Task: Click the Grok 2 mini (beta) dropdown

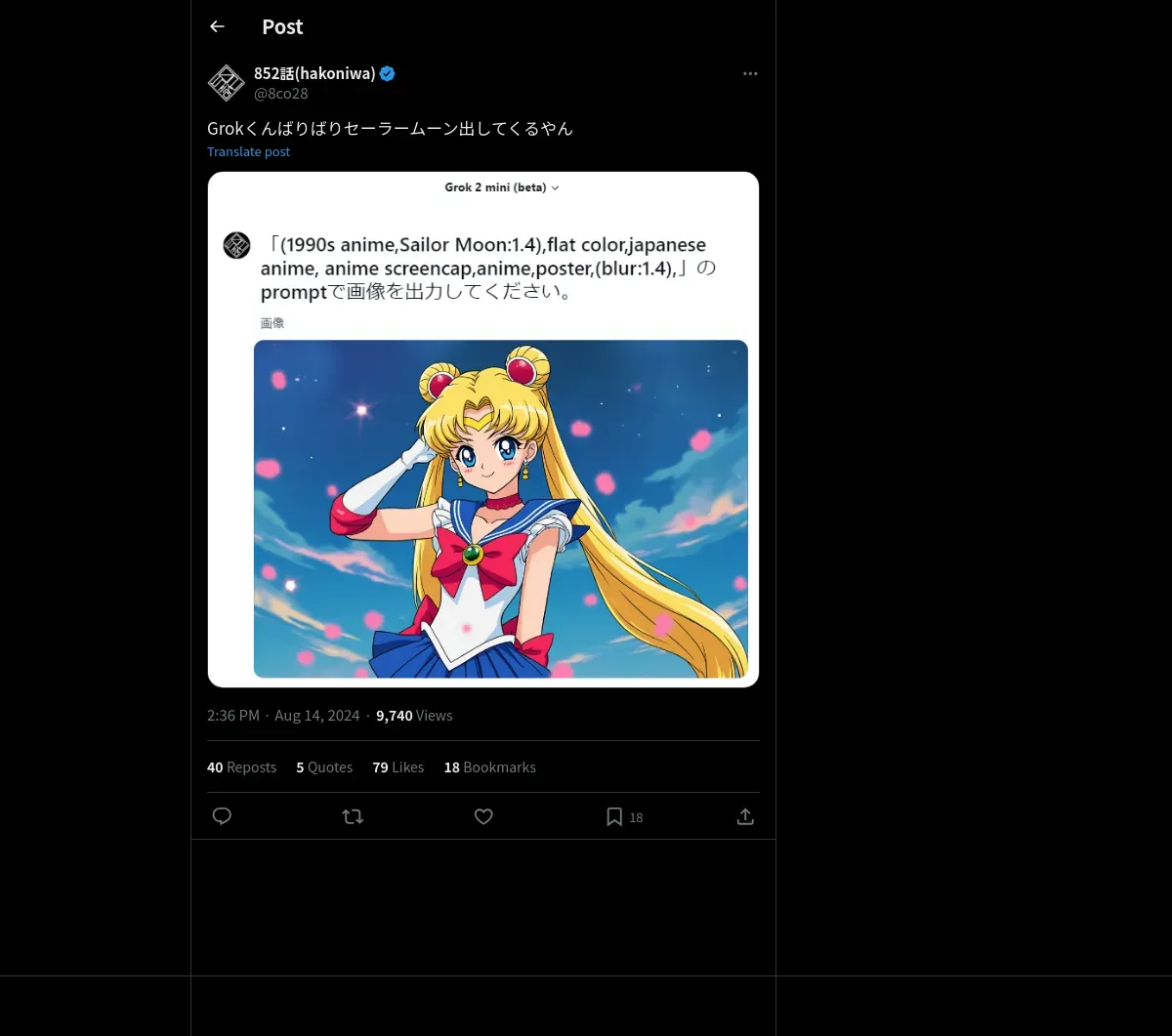Action: coord(502,187)
